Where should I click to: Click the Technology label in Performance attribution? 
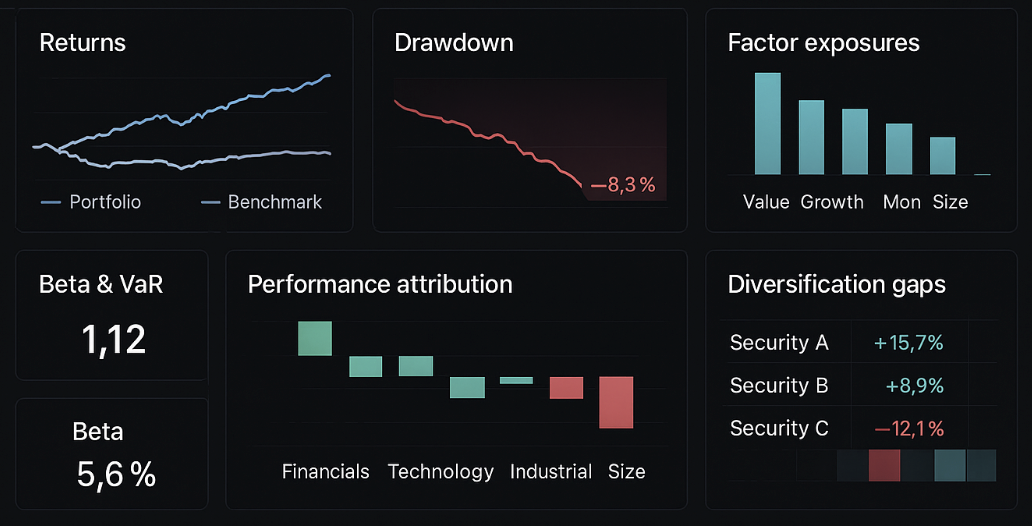[440, 471]
